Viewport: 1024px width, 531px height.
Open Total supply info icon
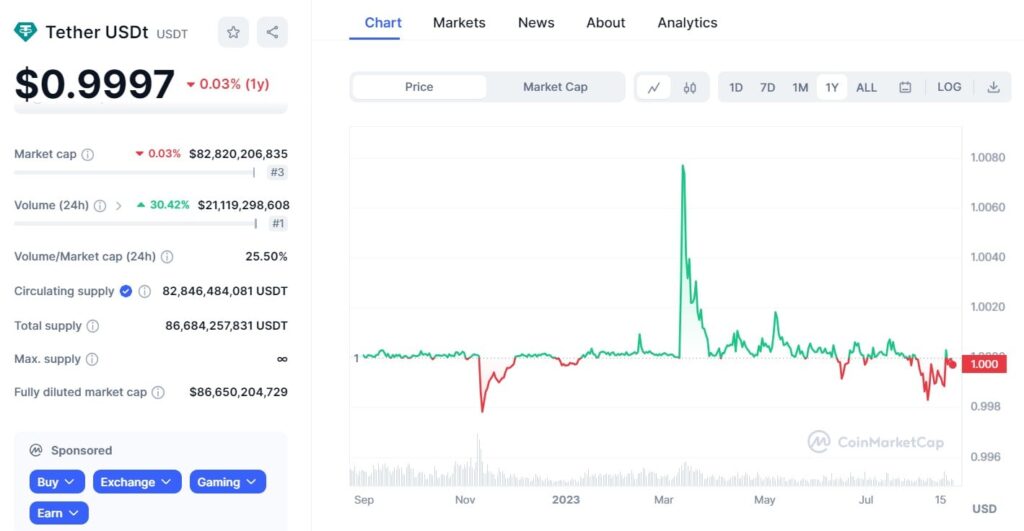coord(93,326)
